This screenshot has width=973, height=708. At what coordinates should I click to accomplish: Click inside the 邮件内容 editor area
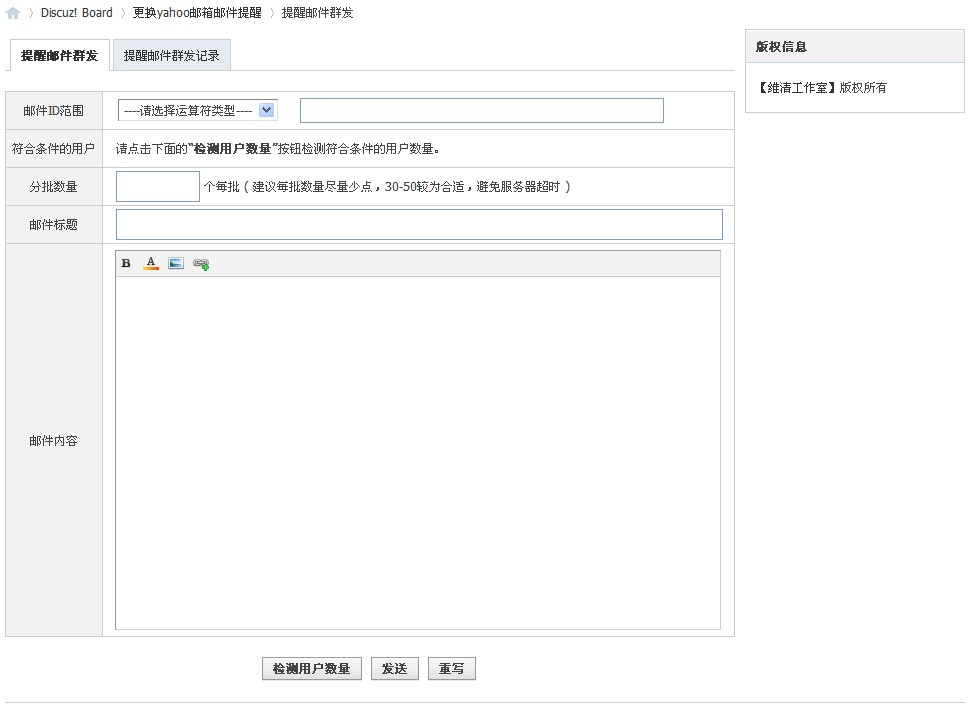418,452
